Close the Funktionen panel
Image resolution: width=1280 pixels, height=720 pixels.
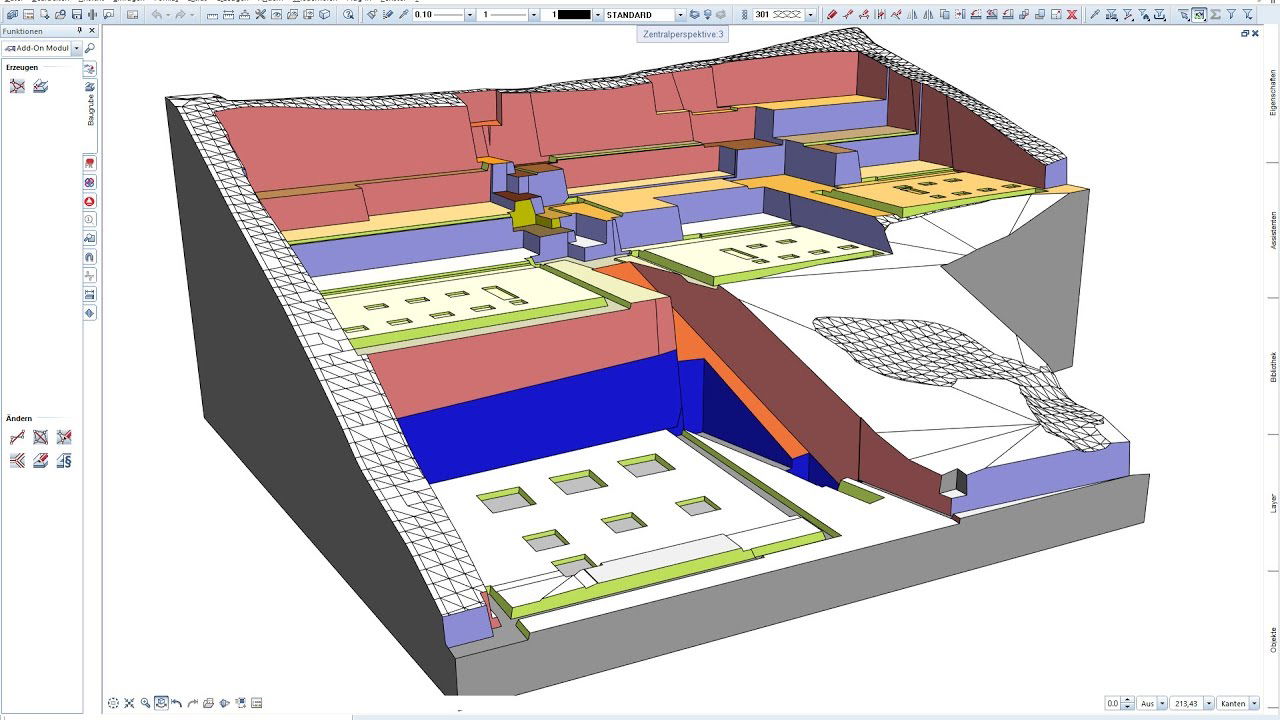click(92, 31)
